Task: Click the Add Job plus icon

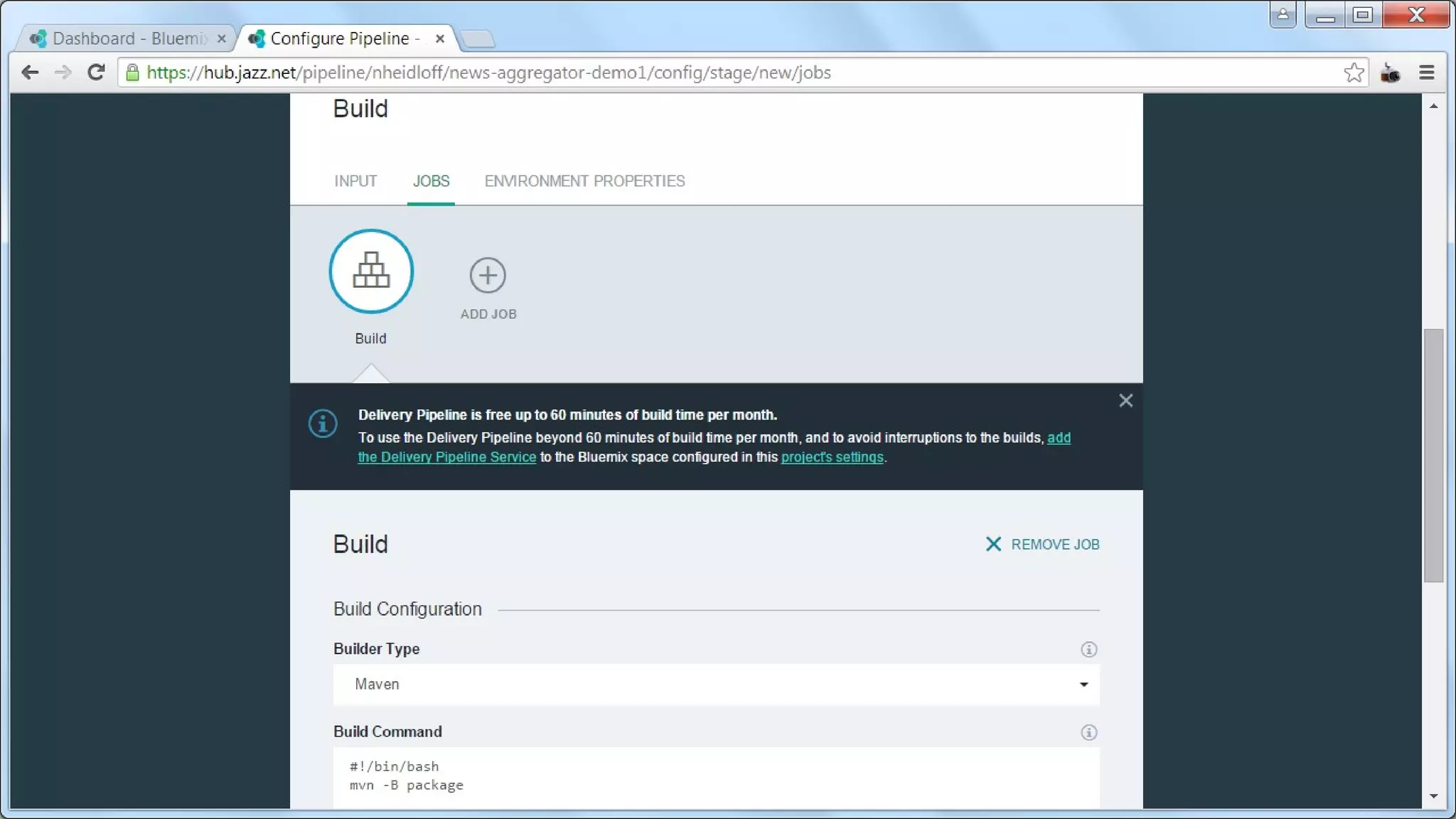Action: click(x=488, y=275)
